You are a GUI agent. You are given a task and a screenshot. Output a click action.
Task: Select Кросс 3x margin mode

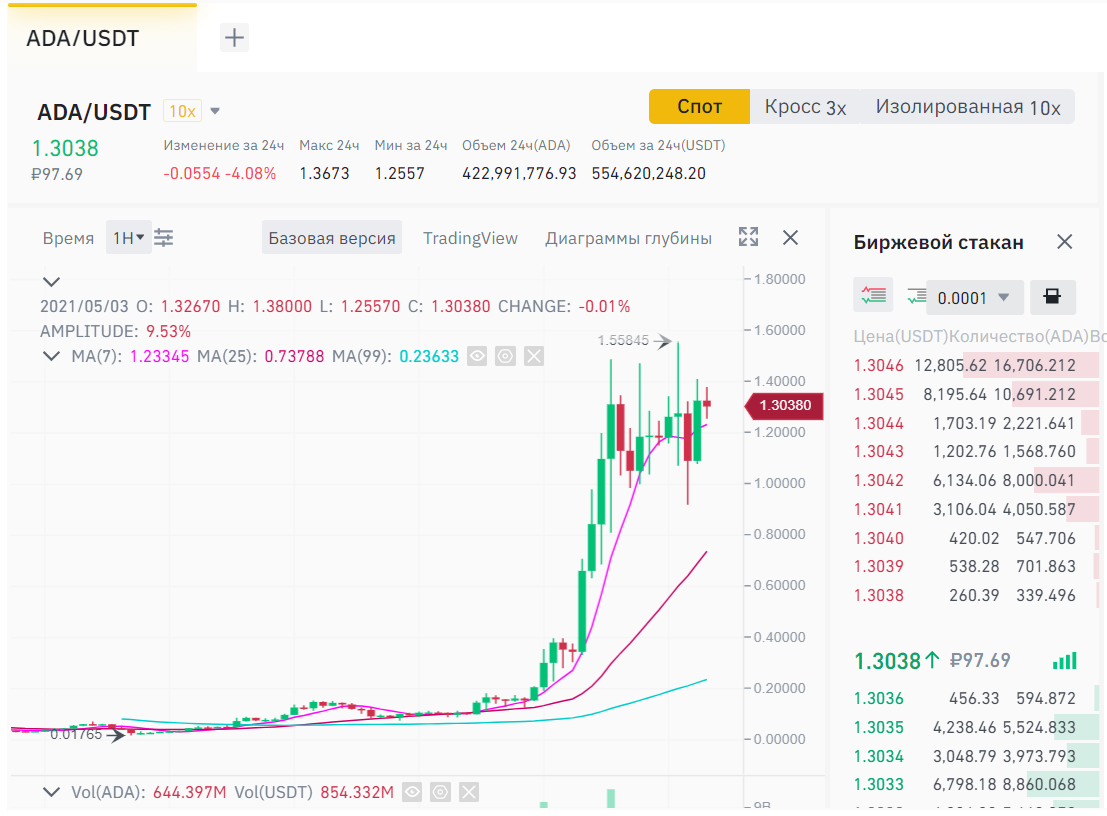click(x=805, y=107)
